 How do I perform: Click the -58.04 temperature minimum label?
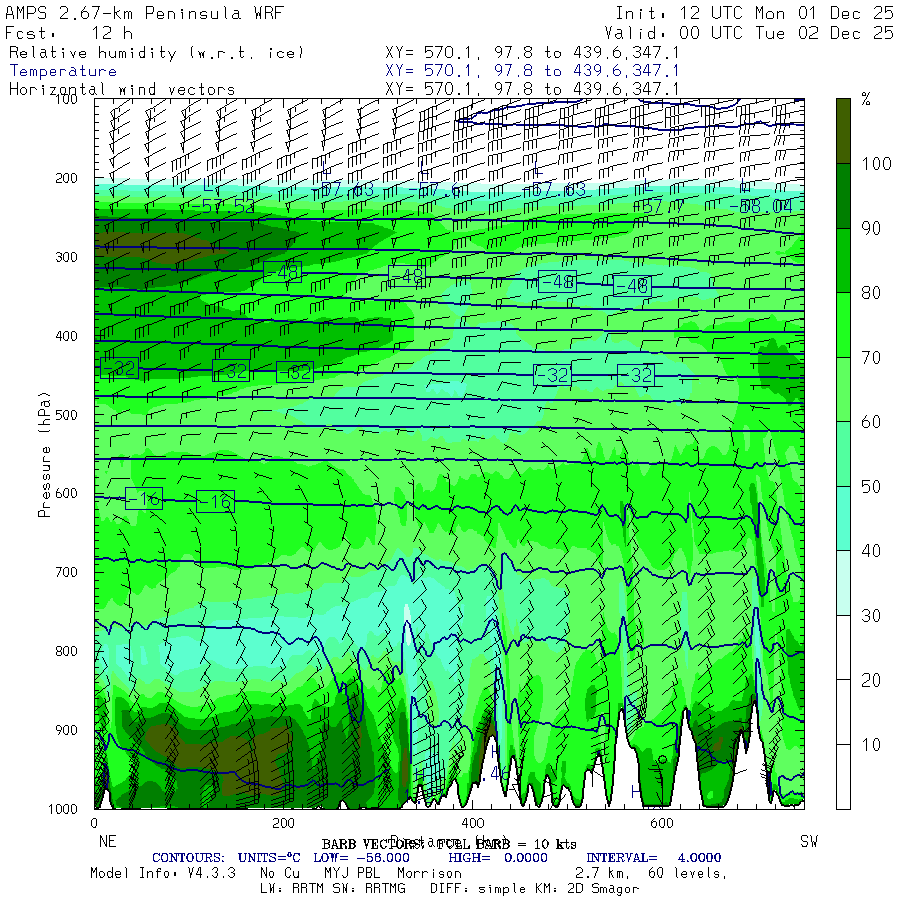(761, 206)
